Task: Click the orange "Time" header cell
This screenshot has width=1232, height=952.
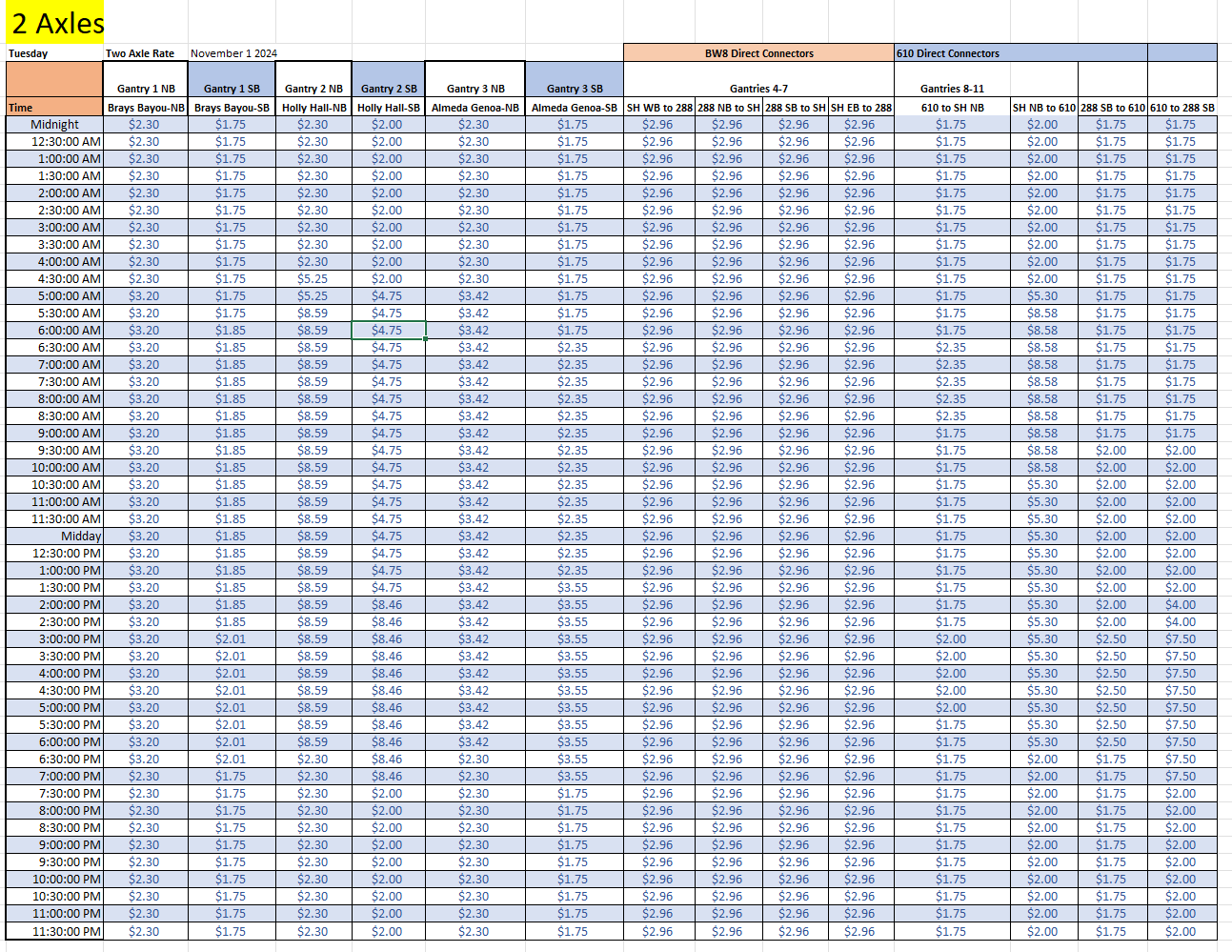Action: pyautogui.click(x=54, y=108)
